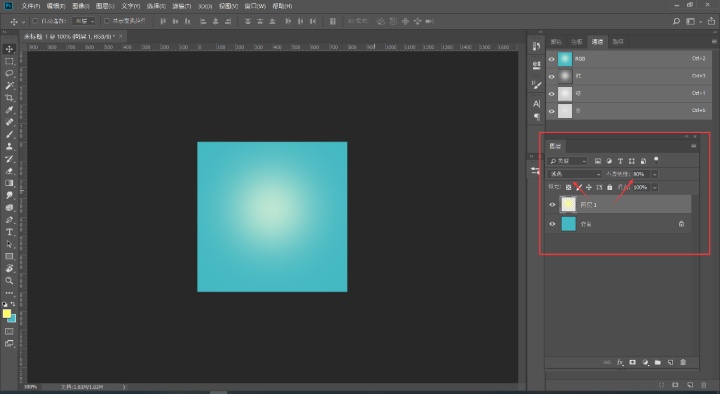The height and width of the screenshot is (394, 720).
Task: Select the Rectangle shape tool
Action: point(9,256)
